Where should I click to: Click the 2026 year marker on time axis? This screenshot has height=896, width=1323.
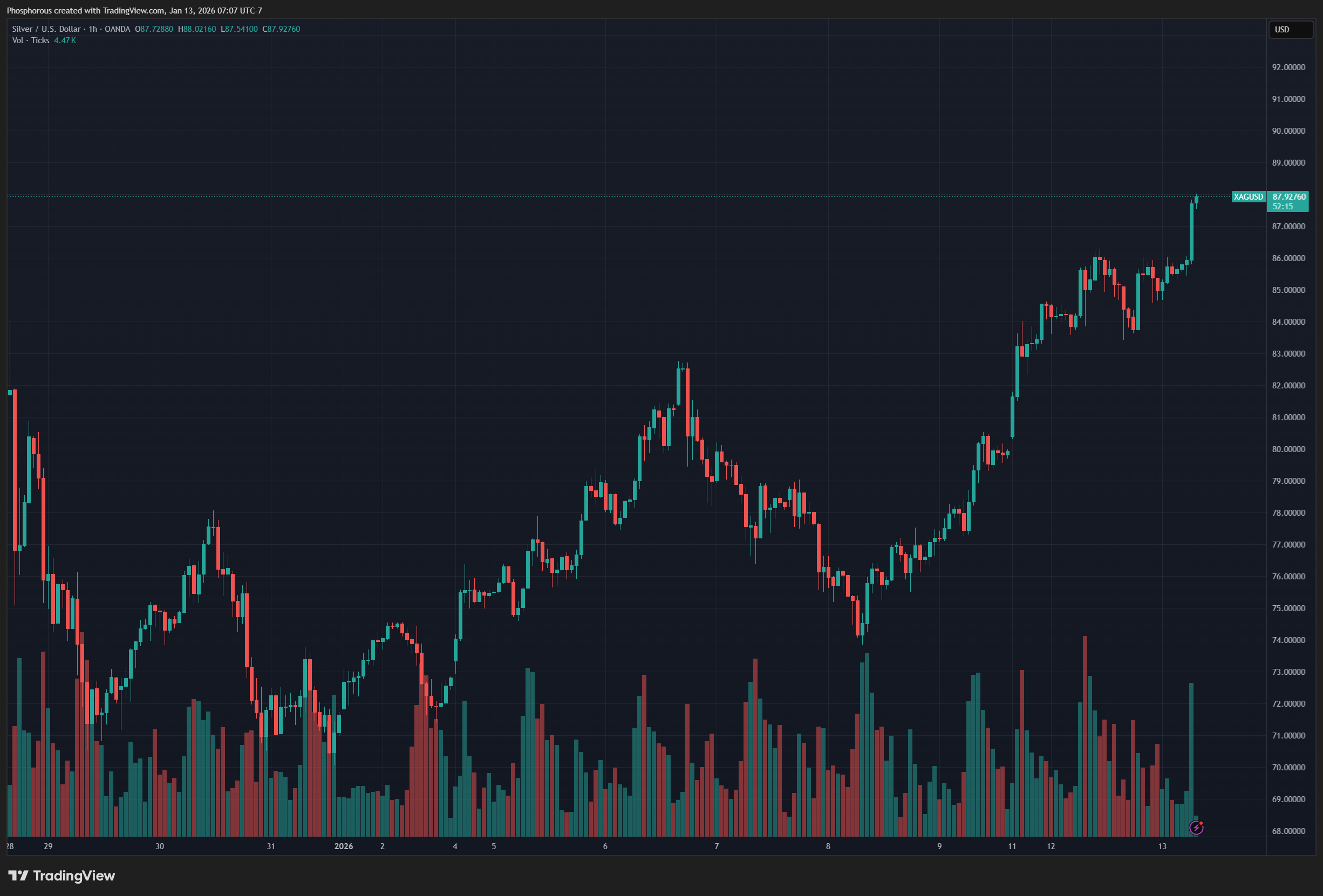point(343,846)
